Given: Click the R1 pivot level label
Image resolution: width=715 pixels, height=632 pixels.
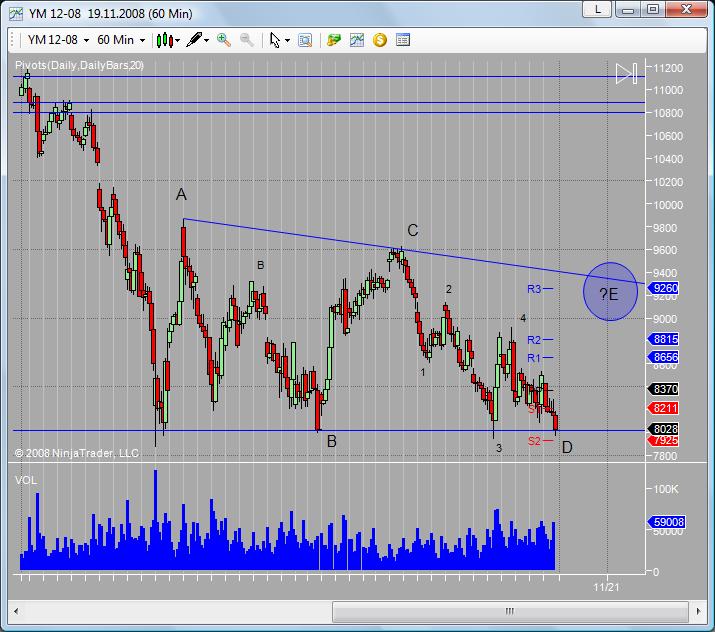Looking at the screenshot, I should [x=534, y=358].
